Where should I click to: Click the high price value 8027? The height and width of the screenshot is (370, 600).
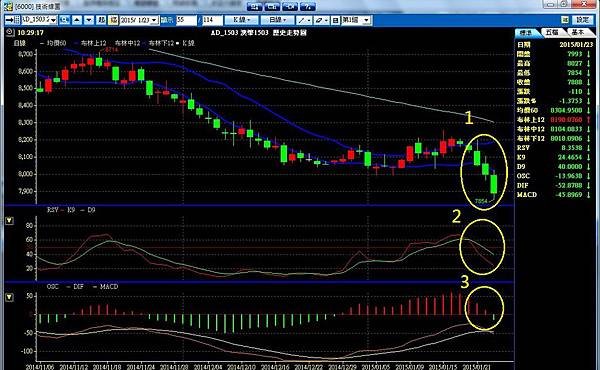pyautogui.click(x=574, y=63)
